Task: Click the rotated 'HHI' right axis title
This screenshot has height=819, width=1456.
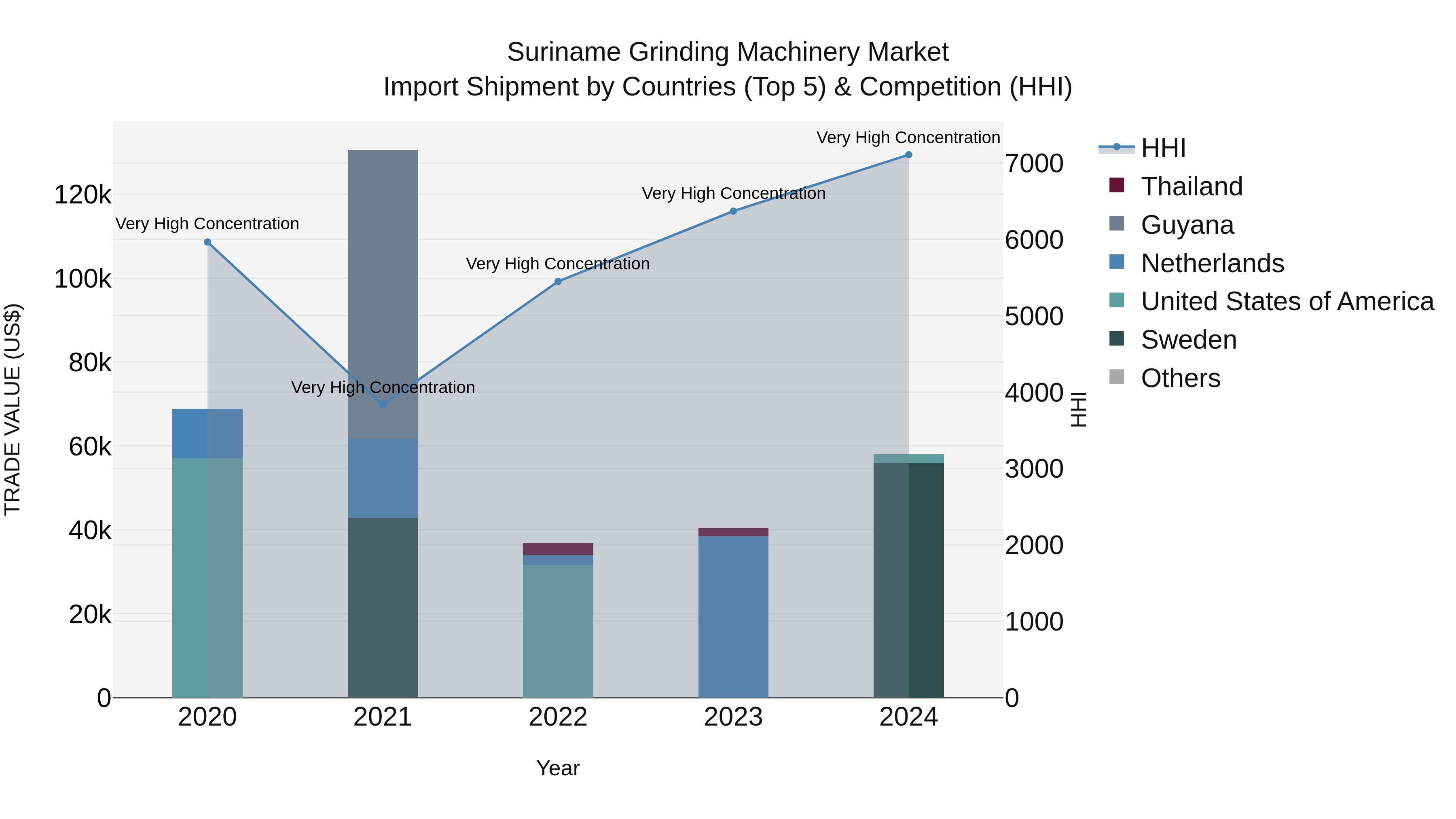Action: point(1078,409)
